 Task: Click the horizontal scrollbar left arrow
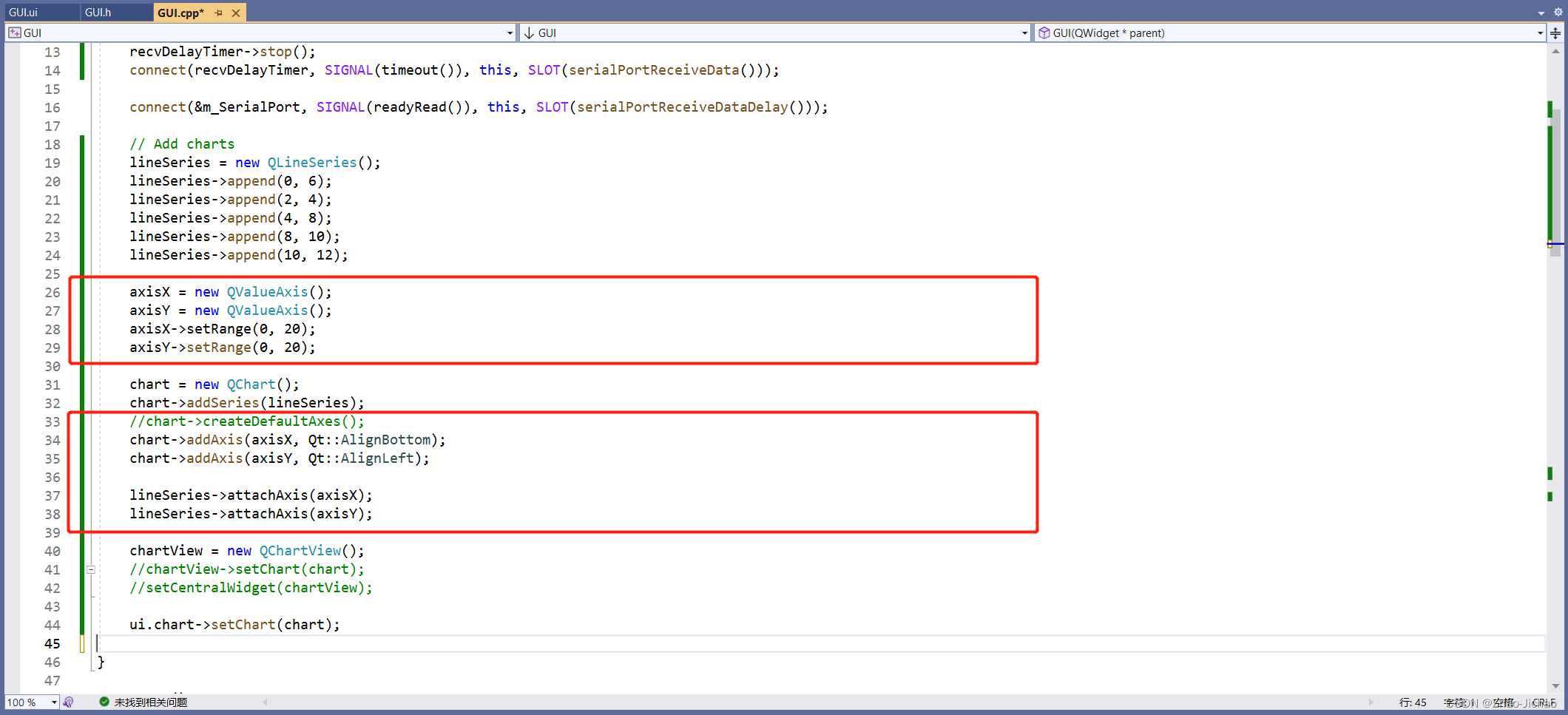tap(265, 702)
